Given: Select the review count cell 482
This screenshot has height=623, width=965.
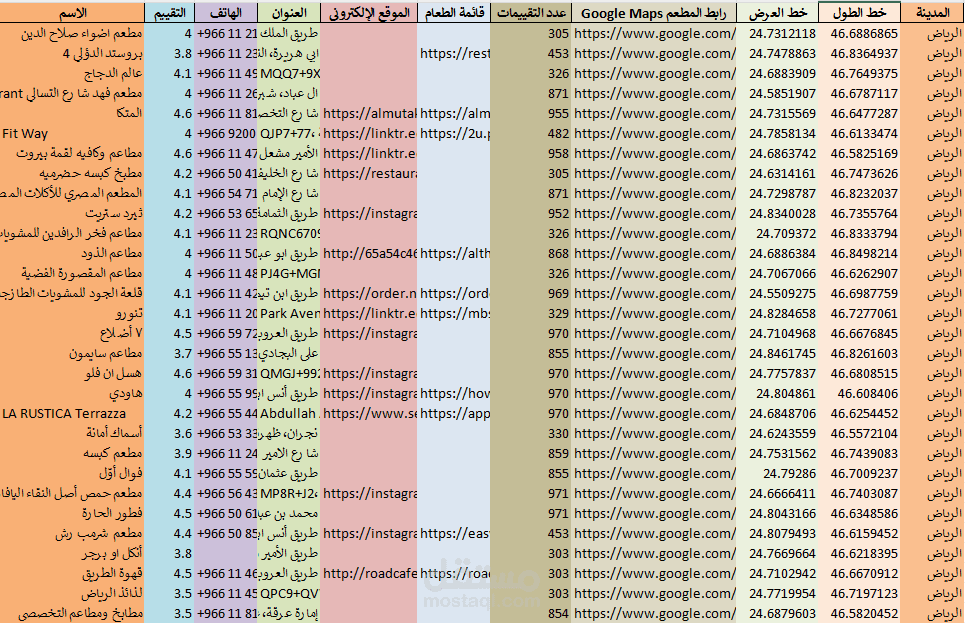Looking at the screenshot, I should [531, 134].
